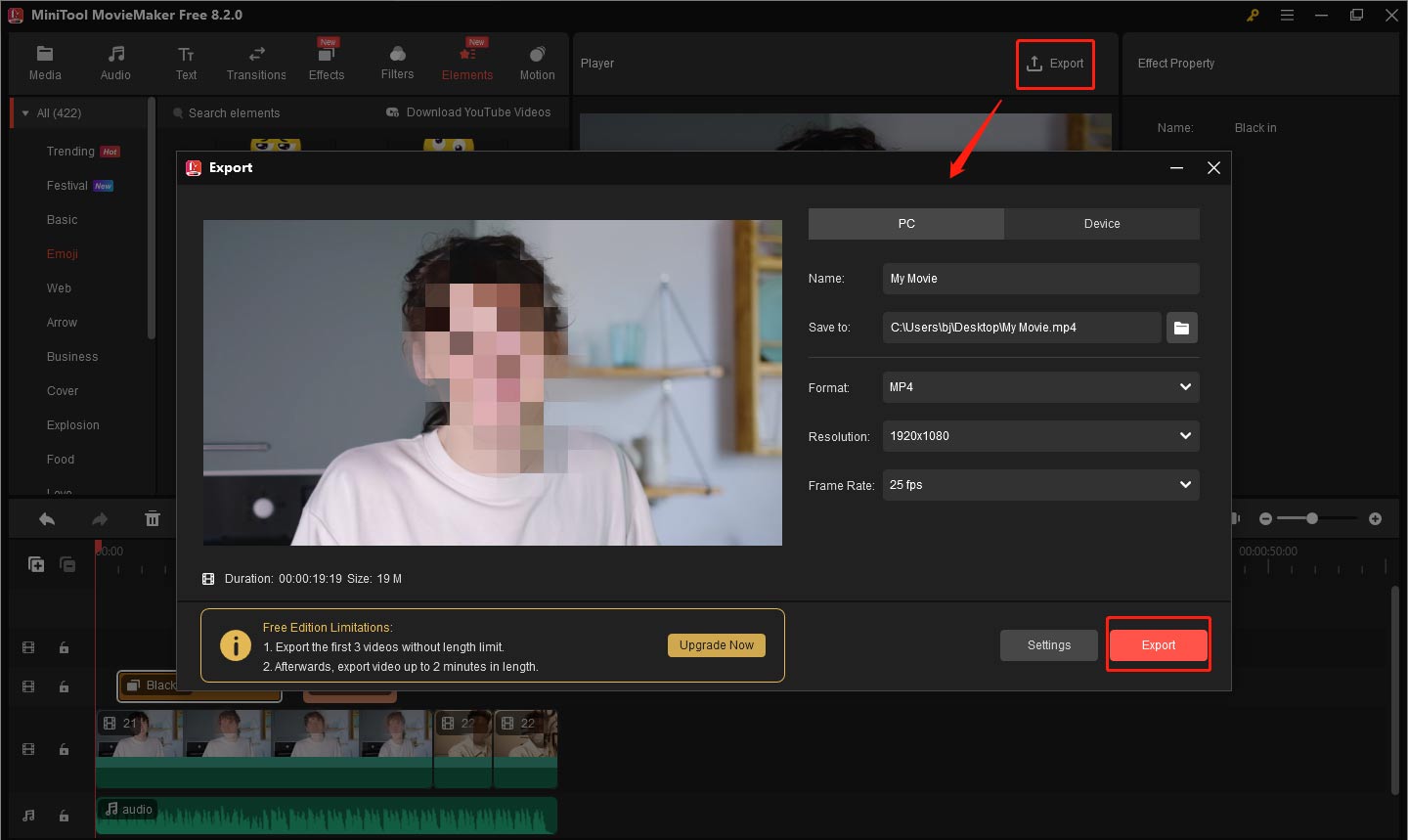The image size is (1408, 840).
Task: Select video clip 21 on timeline
Action: [x=264, y=749]
